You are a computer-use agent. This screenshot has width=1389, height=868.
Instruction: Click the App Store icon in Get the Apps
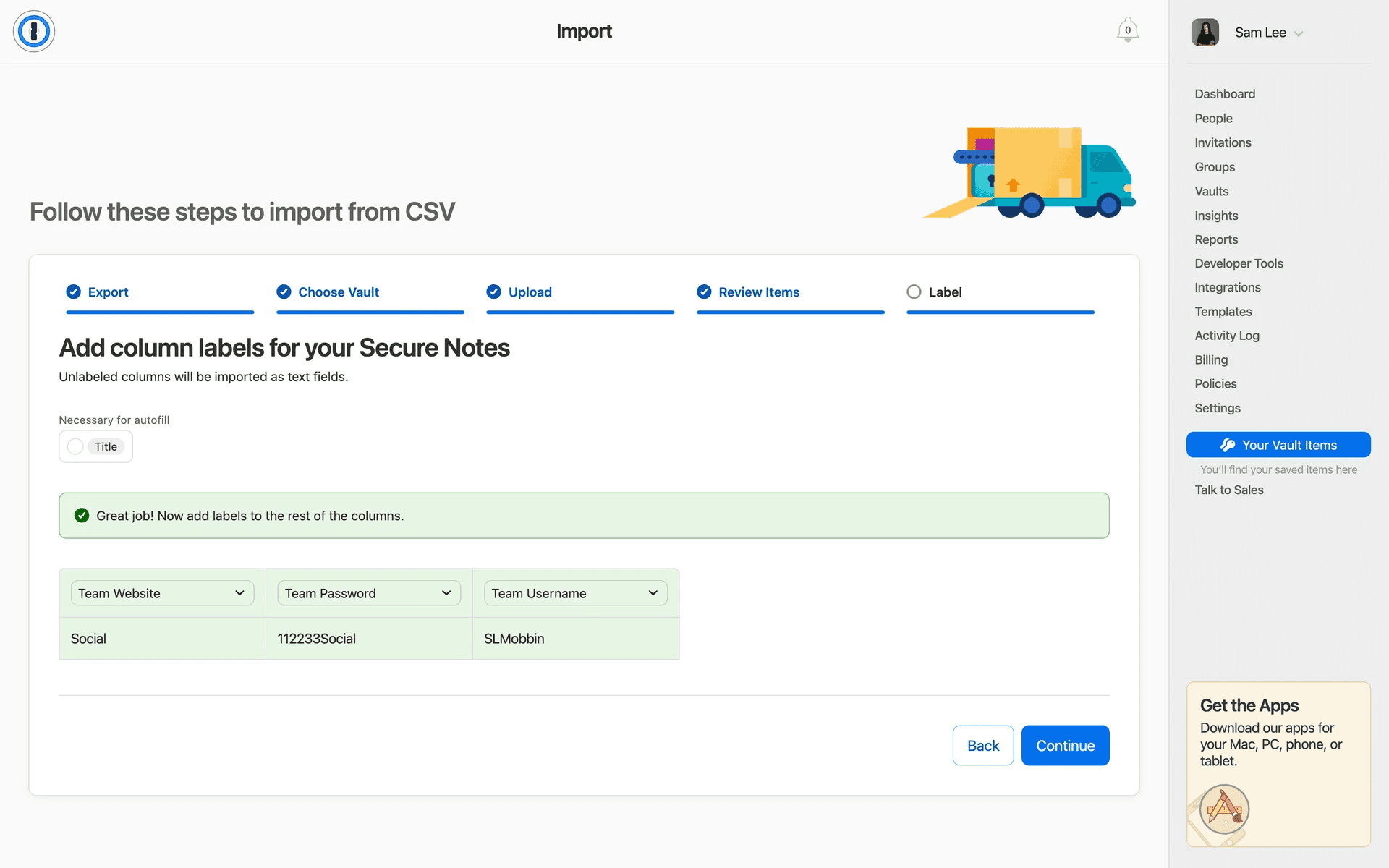coord(1224,808)
